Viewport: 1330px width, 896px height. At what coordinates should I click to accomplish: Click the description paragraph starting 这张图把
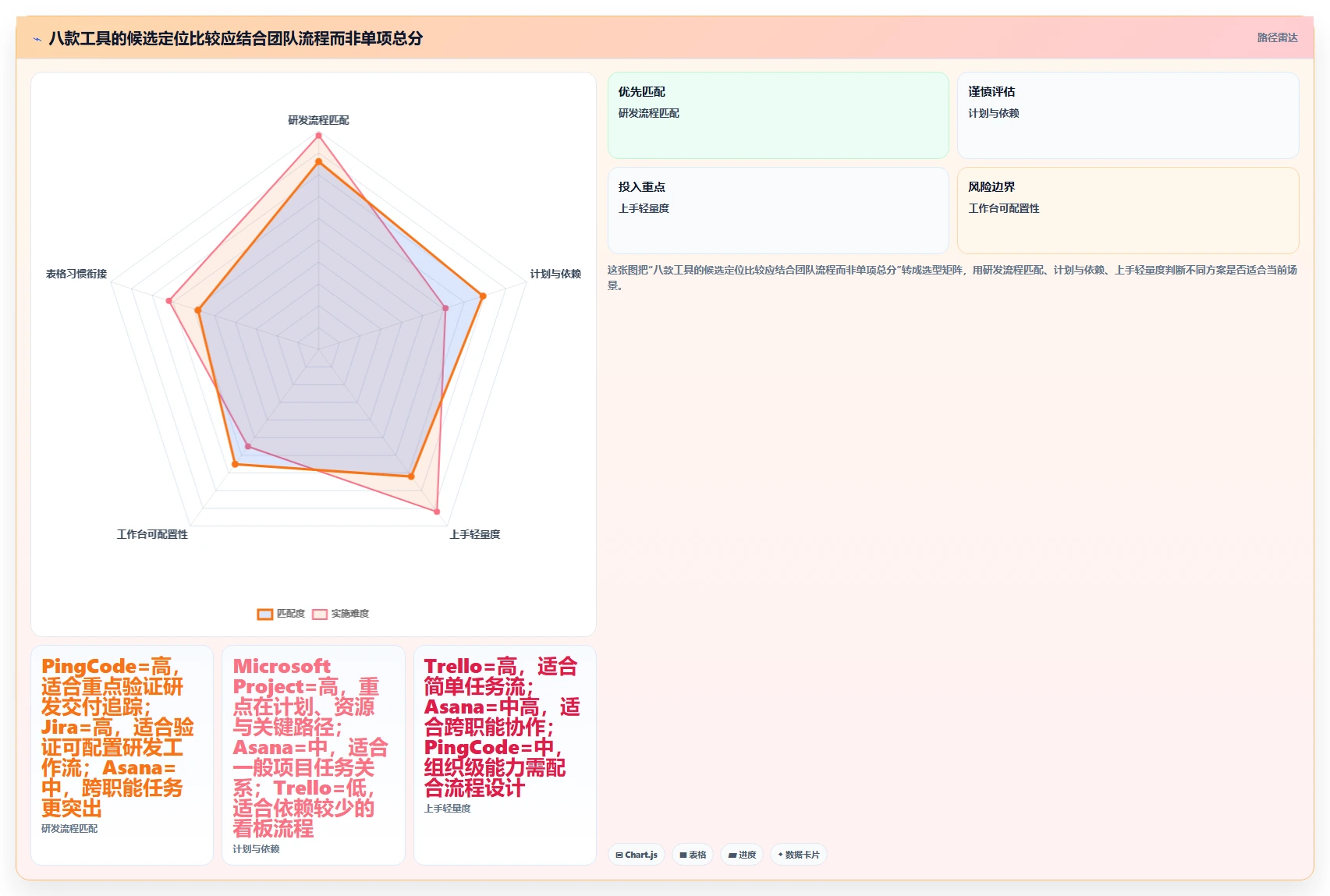coord(952,278)
